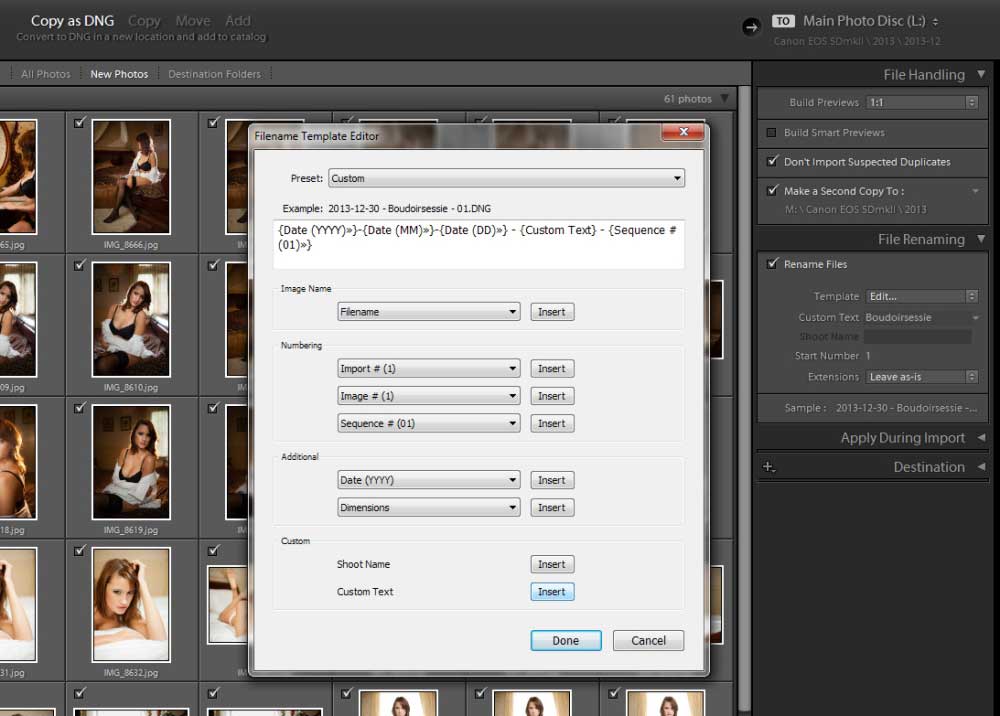
Task: Insert the Filename token
Action: (552, 312)
